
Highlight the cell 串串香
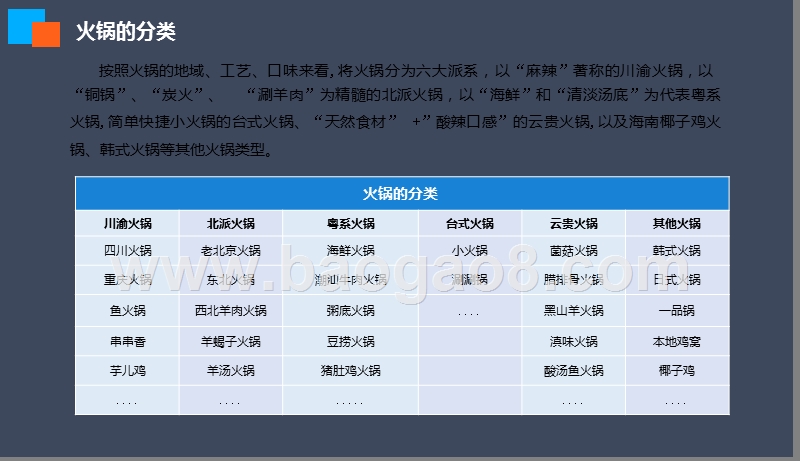(x=128, y=341)
